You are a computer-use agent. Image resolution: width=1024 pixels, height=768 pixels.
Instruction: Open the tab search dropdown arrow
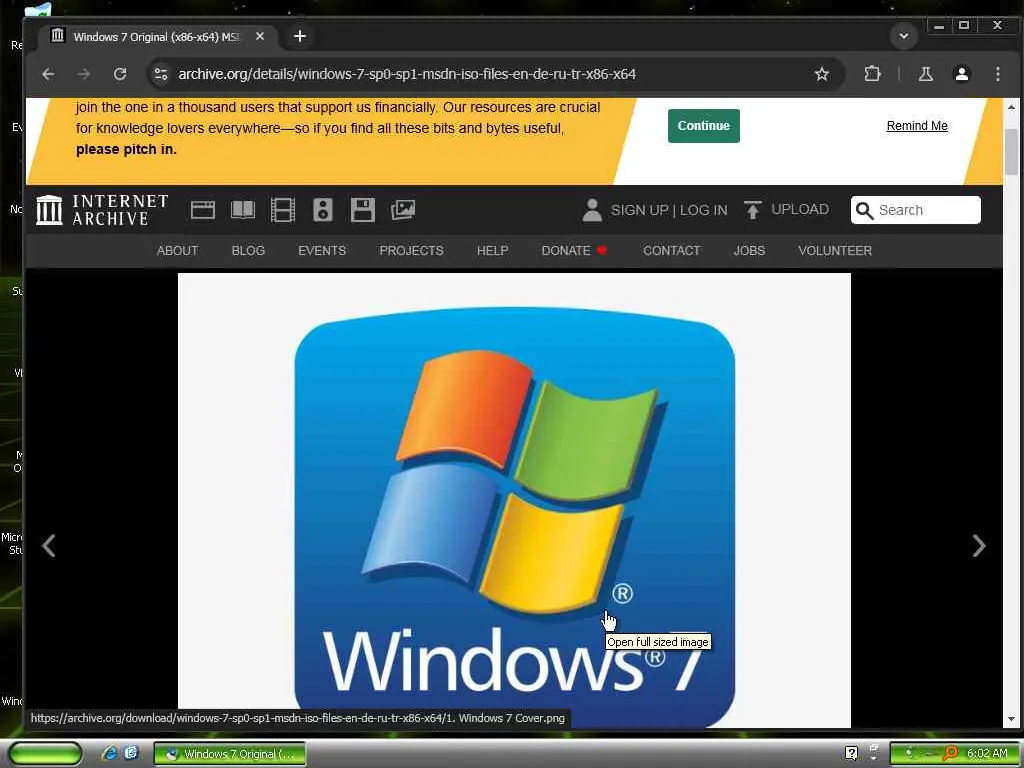pyautogui.click(x=904, y=36)
